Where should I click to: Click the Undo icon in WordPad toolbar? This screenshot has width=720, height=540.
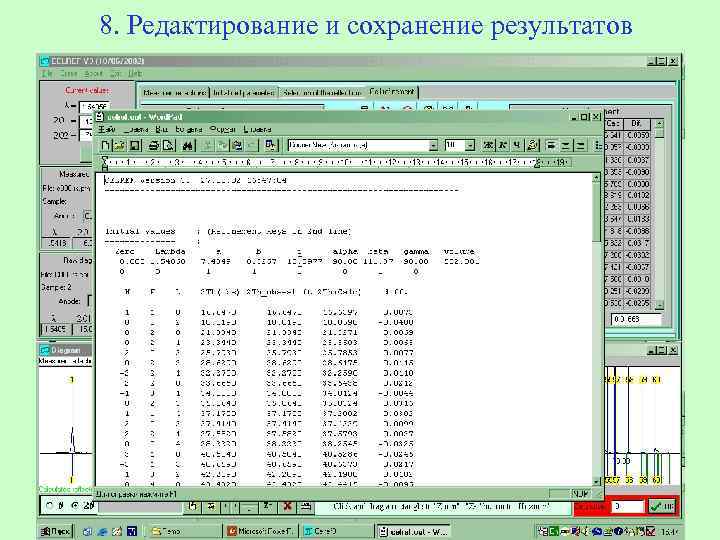(252, 146)
